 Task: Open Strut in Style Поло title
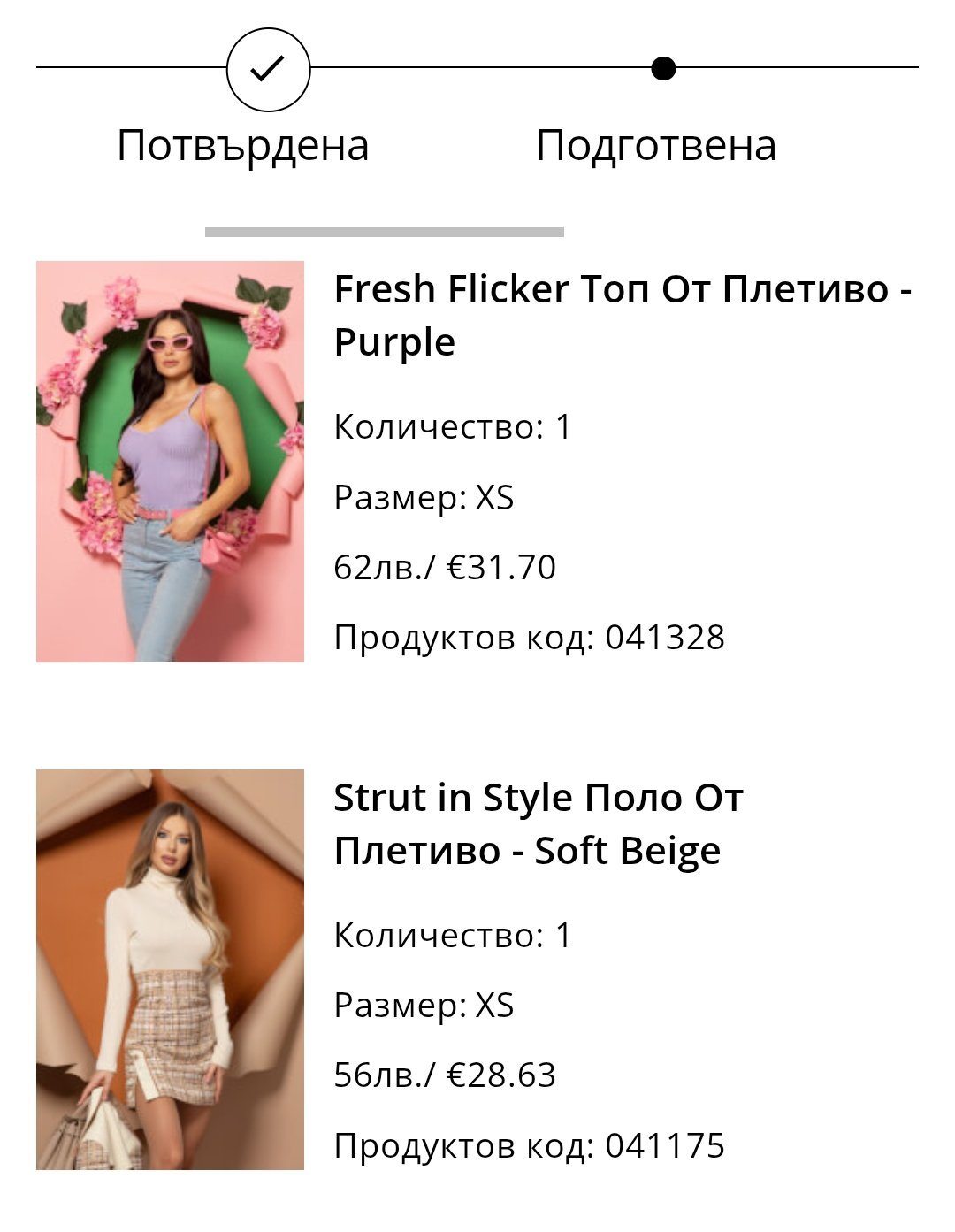click(x=539, y=823)
